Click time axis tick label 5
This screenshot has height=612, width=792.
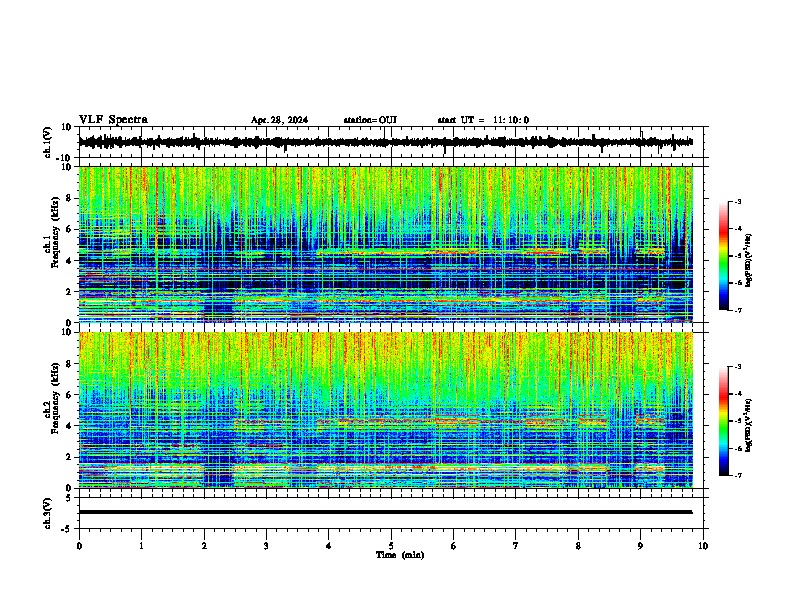[x=391, y=546]
